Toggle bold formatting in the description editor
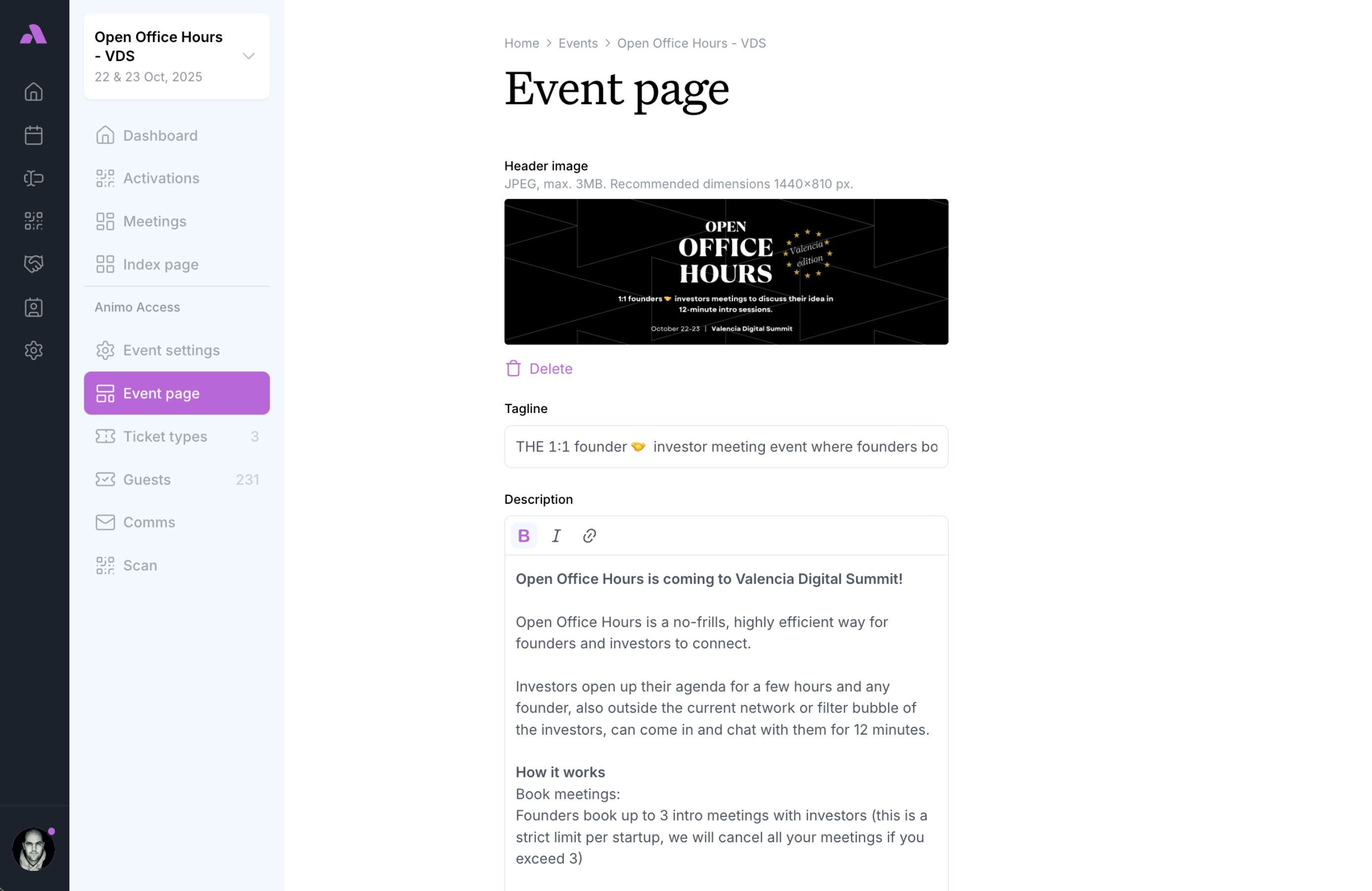 (524, 535)
